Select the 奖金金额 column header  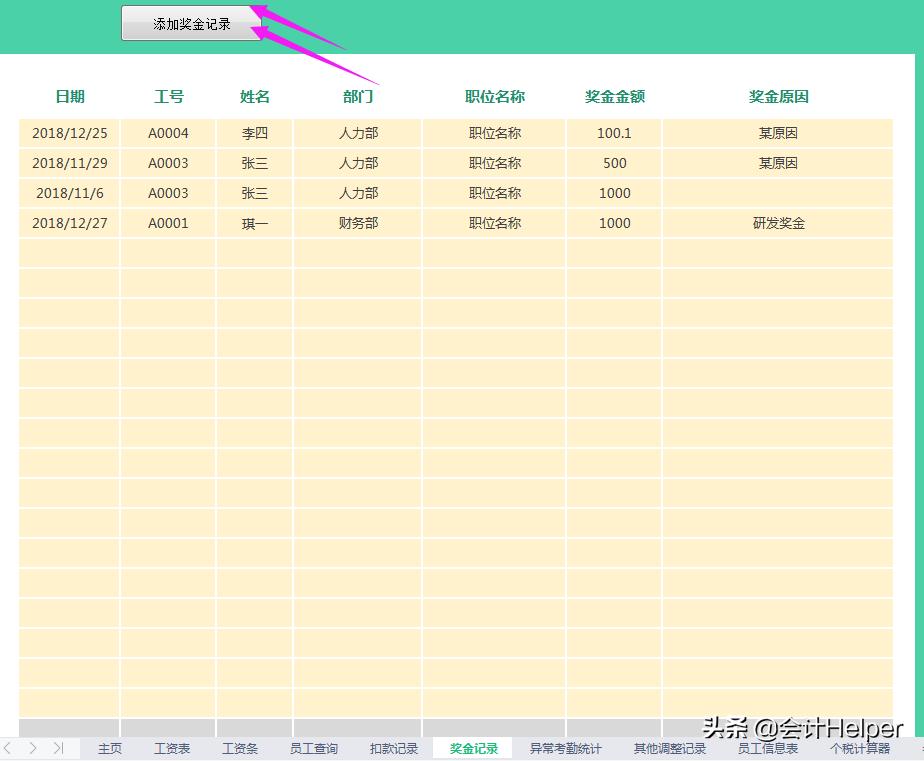click(613, 97)
